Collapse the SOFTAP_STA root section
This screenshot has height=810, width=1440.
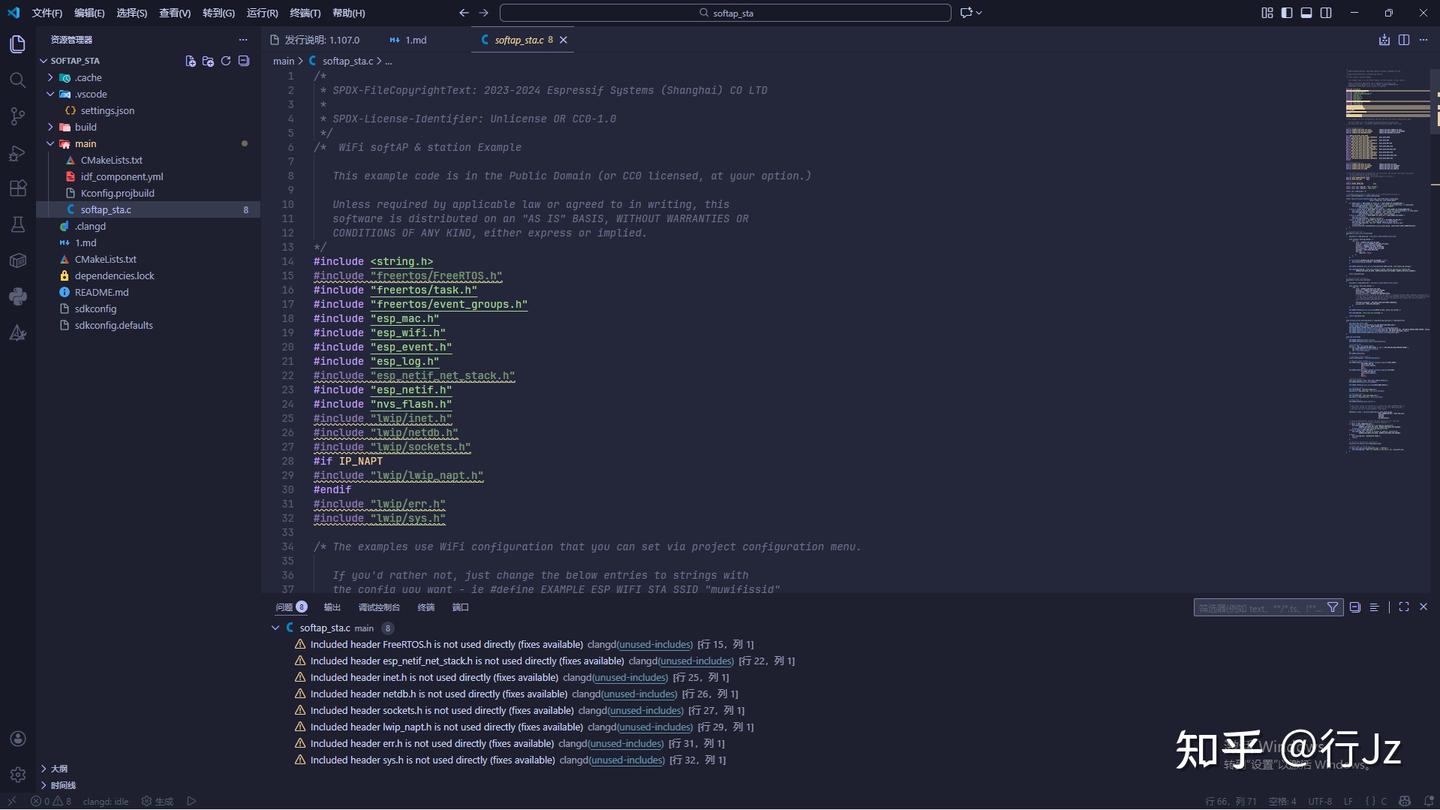75,61
